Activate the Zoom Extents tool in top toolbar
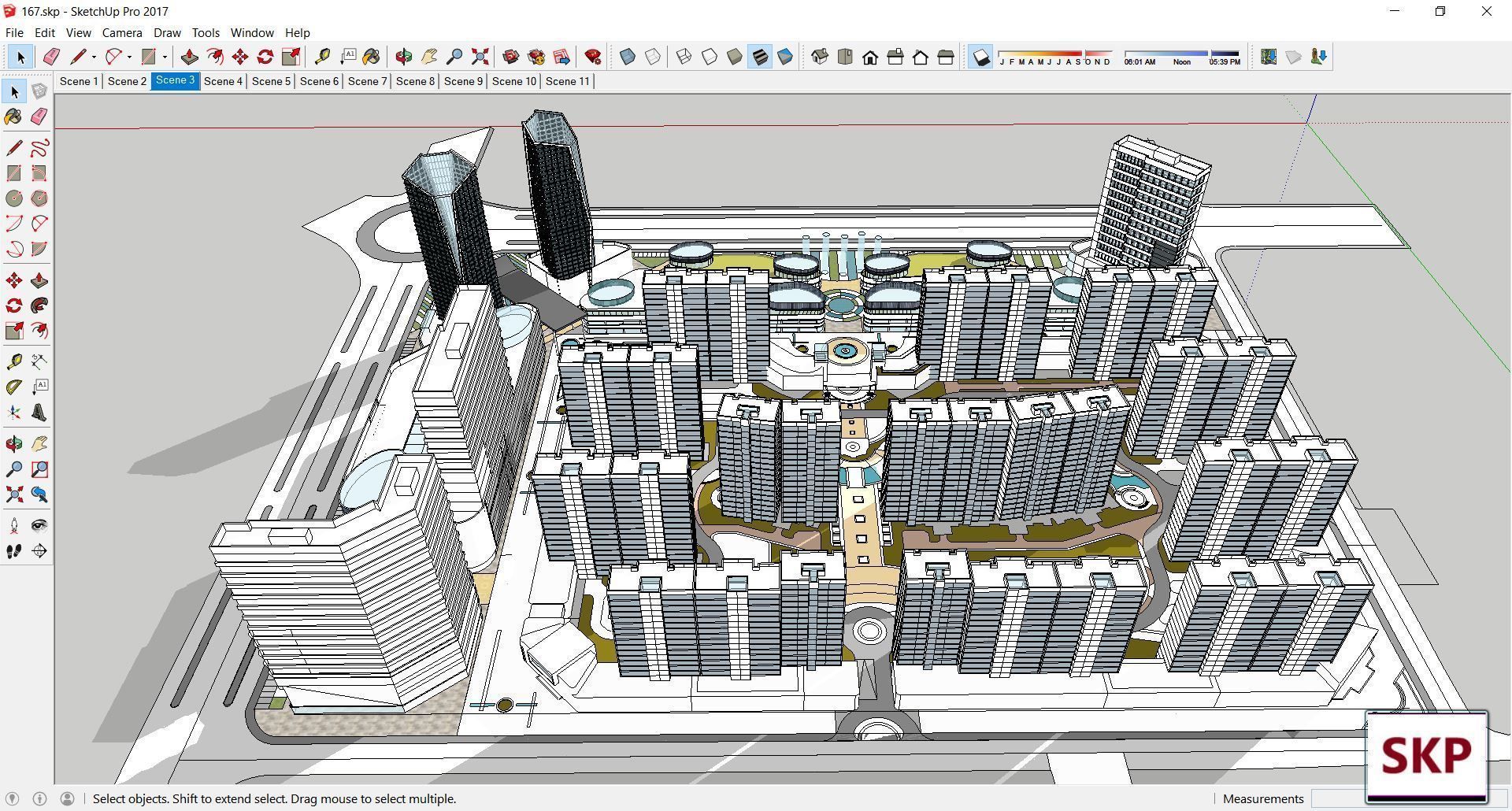The image size is (1512, 811). point(480,57)
